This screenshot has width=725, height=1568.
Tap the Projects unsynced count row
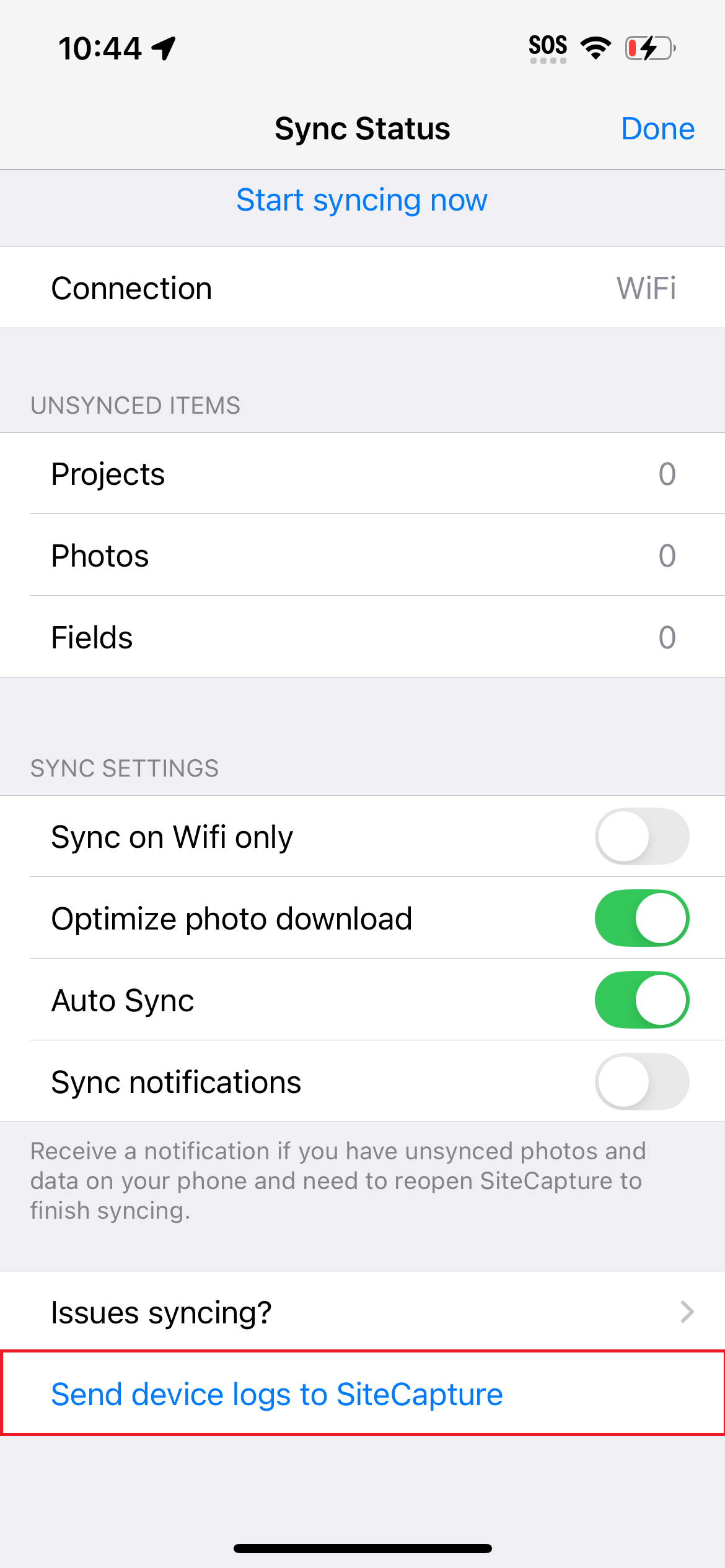click(362, 474)
